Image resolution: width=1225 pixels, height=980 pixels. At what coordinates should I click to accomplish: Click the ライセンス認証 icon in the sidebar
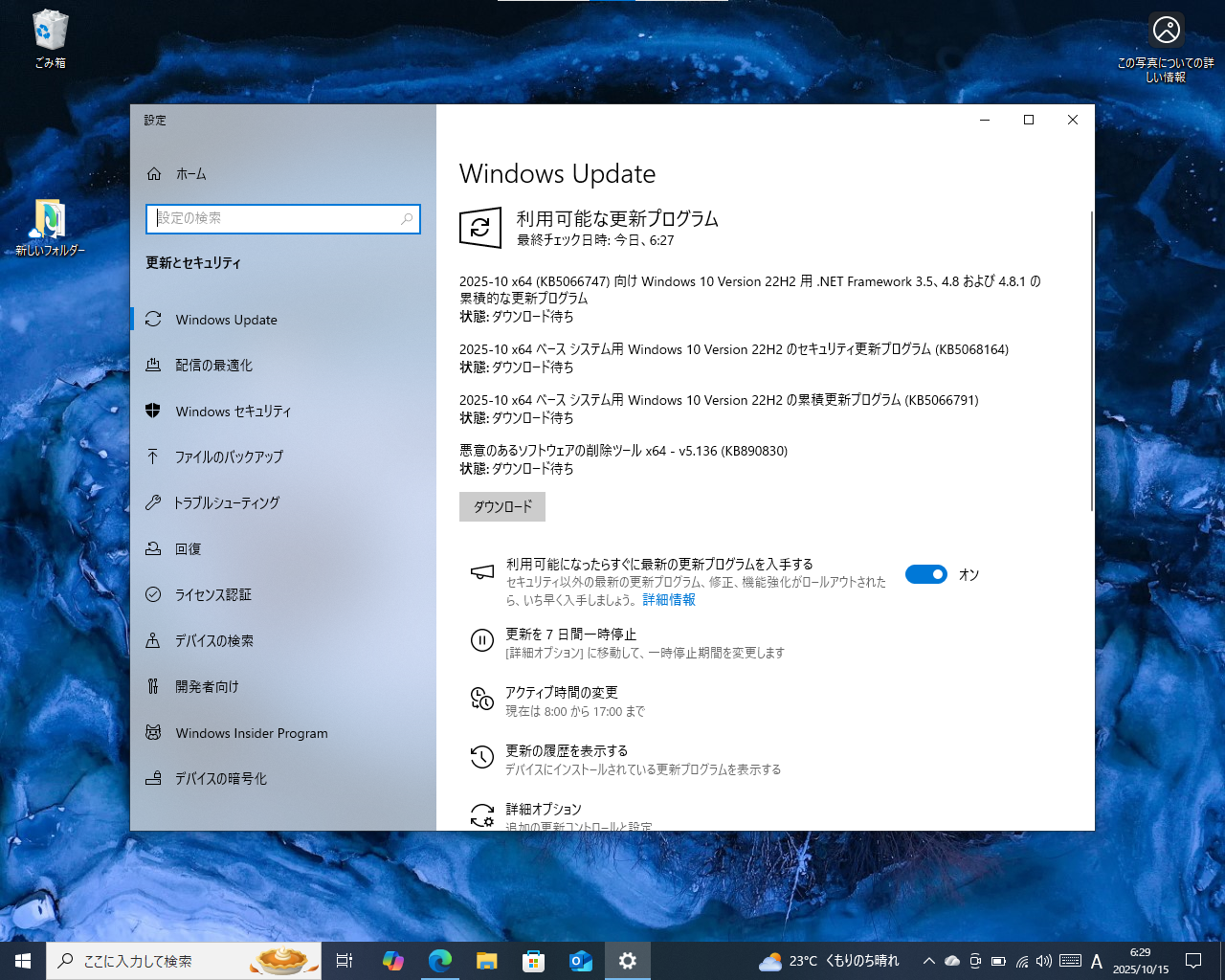(x=154, y=594)
